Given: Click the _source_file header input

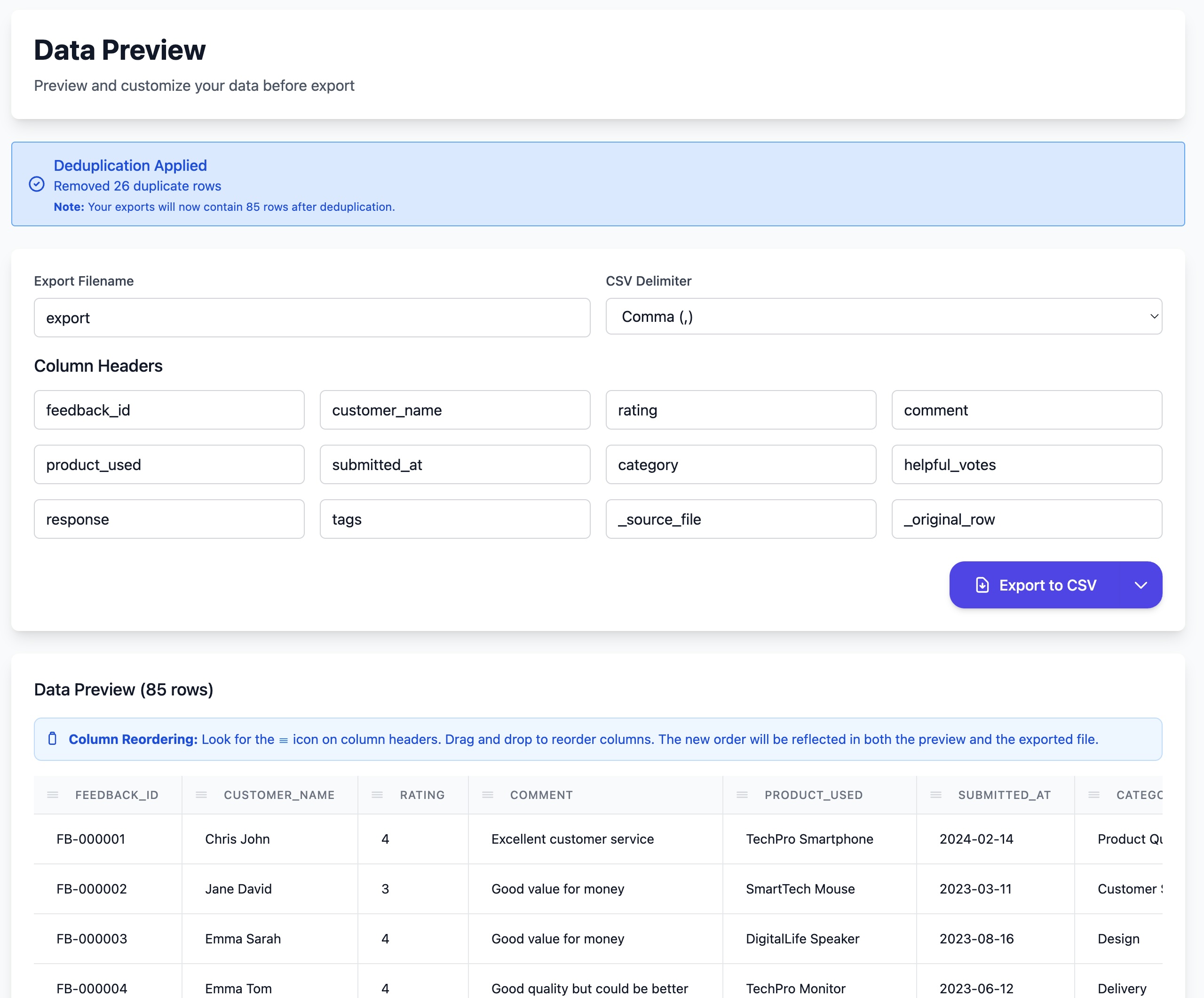Looking at the screenshot, I should pyautogui.click(x=741, y=519).
